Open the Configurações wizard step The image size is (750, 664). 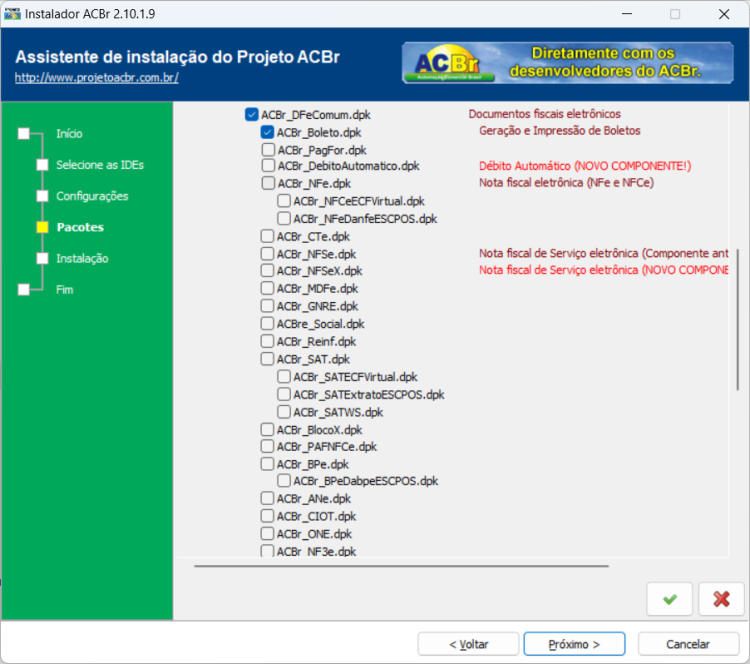pos(92,196)
